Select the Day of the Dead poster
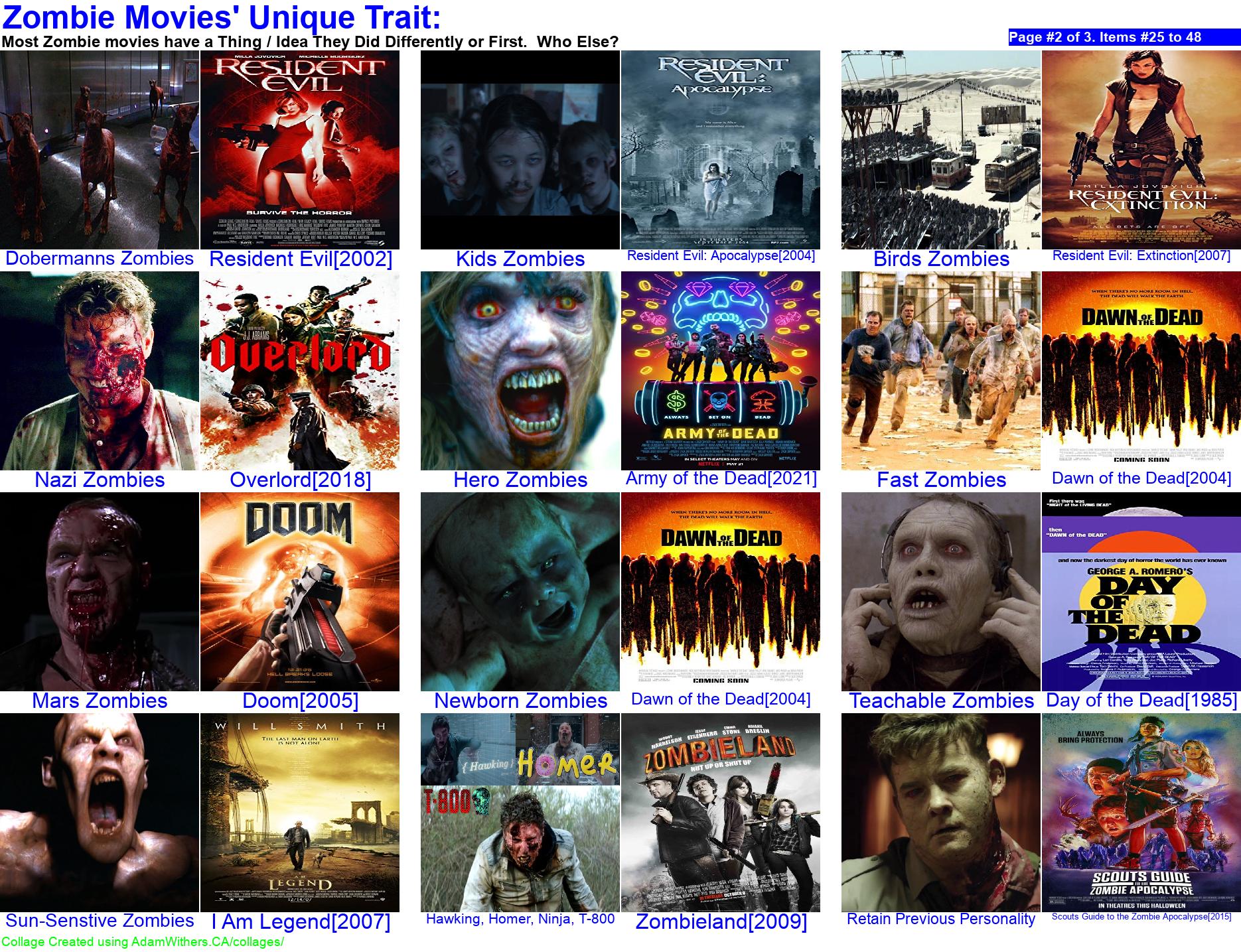Viewport: 1241px width, 952px height. tap(1141, 592)
